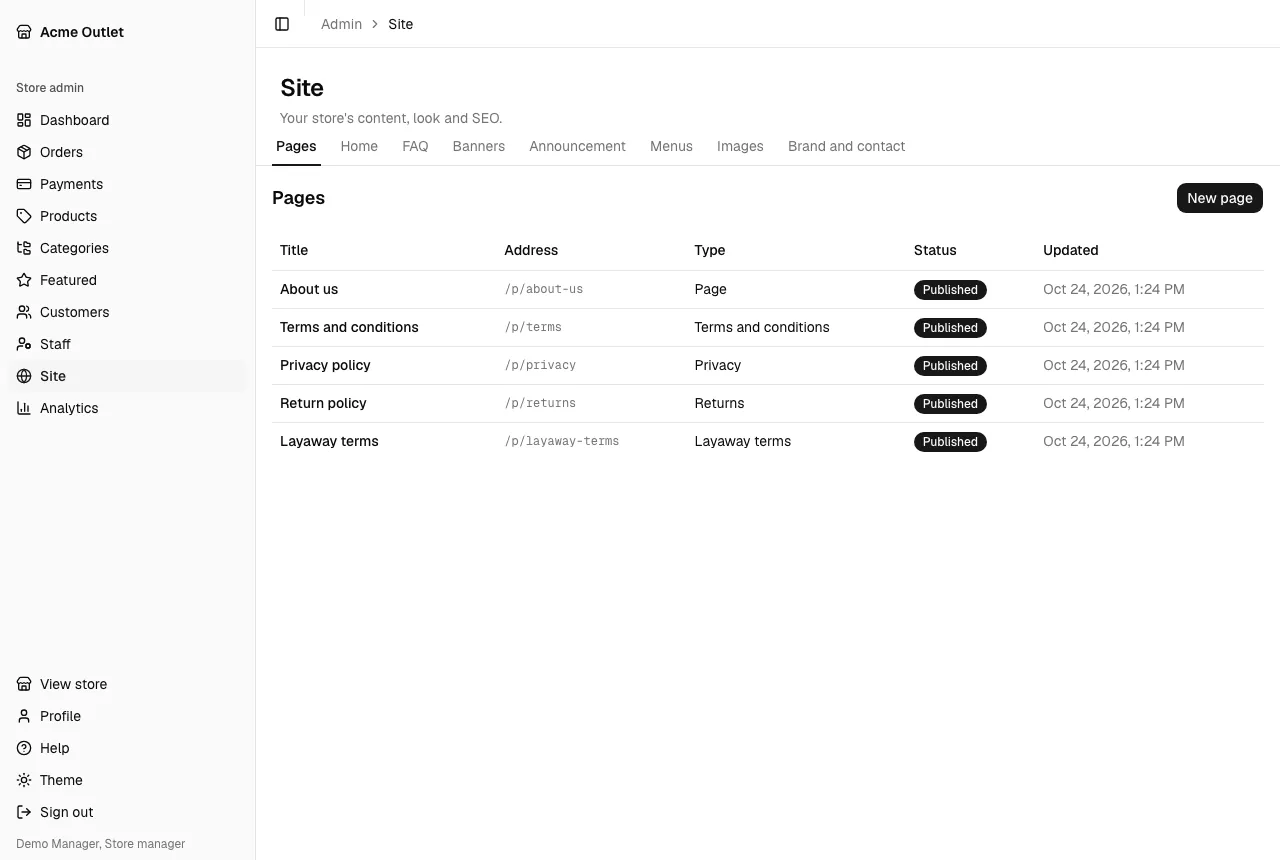1280x860 pixels.
Task: Open the Layaway terms page title
Action: [x=329, y=441]
